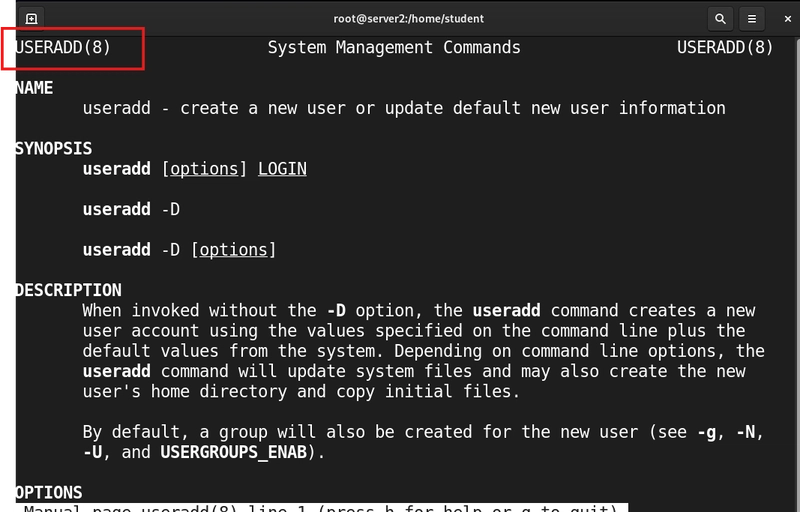Close the terminal window
Image resolution: width=800 pixels, height=512 pixels.
pos(787,19)
